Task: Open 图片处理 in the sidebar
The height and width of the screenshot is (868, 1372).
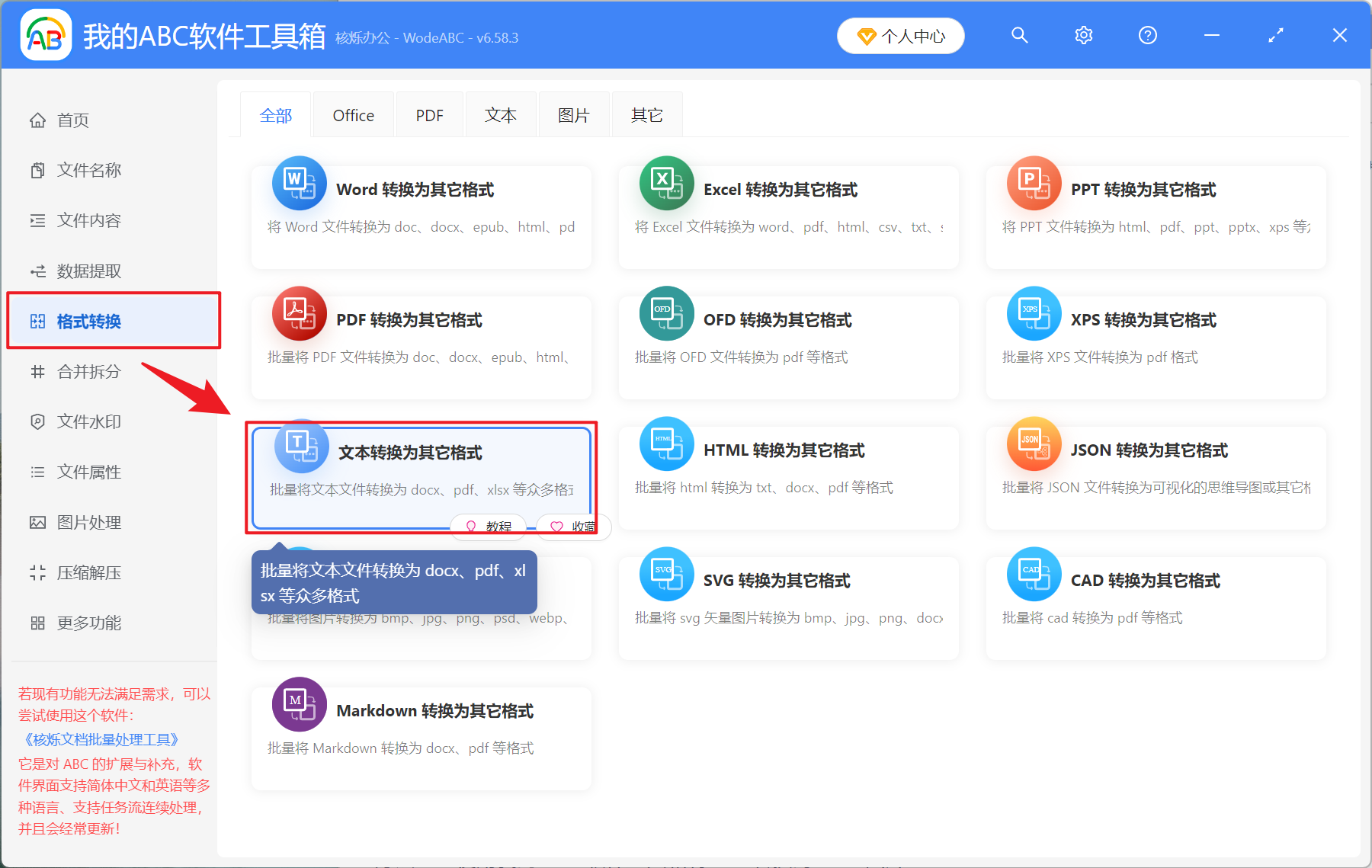Action: coord(88,522)
